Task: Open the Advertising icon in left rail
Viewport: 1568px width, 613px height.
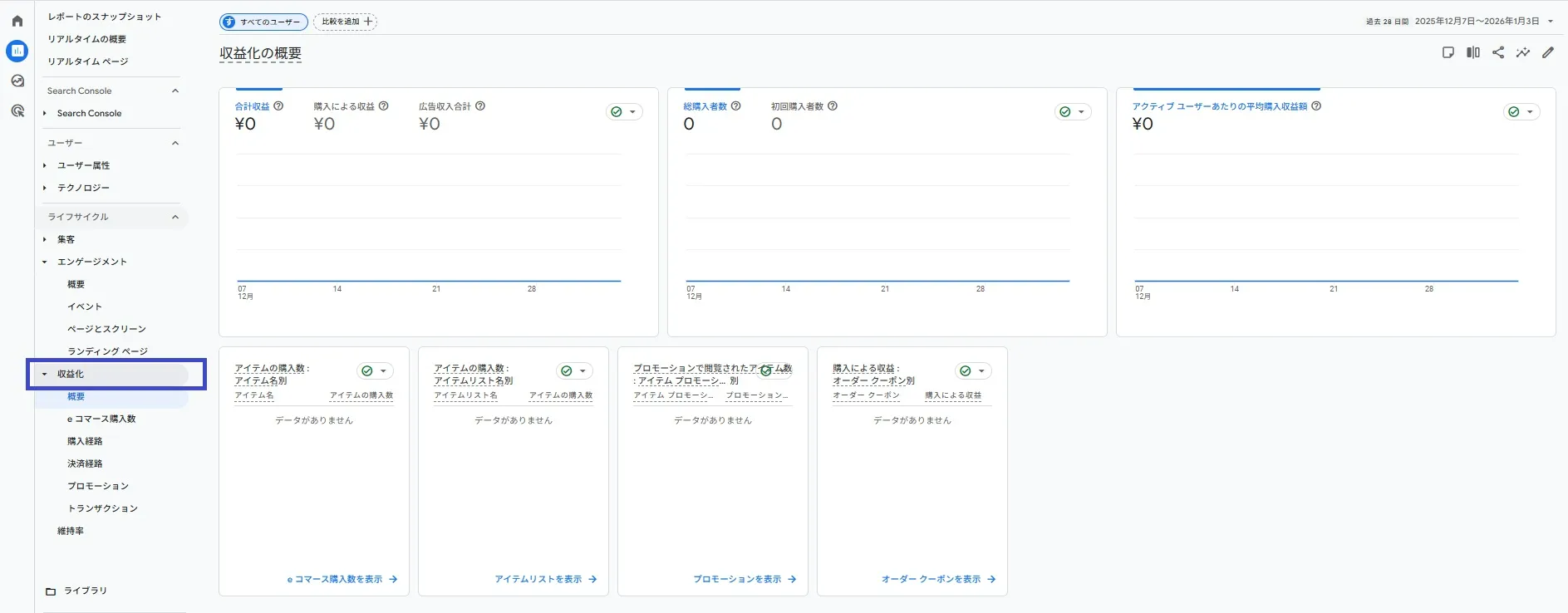Action: [x=17, y=110]
